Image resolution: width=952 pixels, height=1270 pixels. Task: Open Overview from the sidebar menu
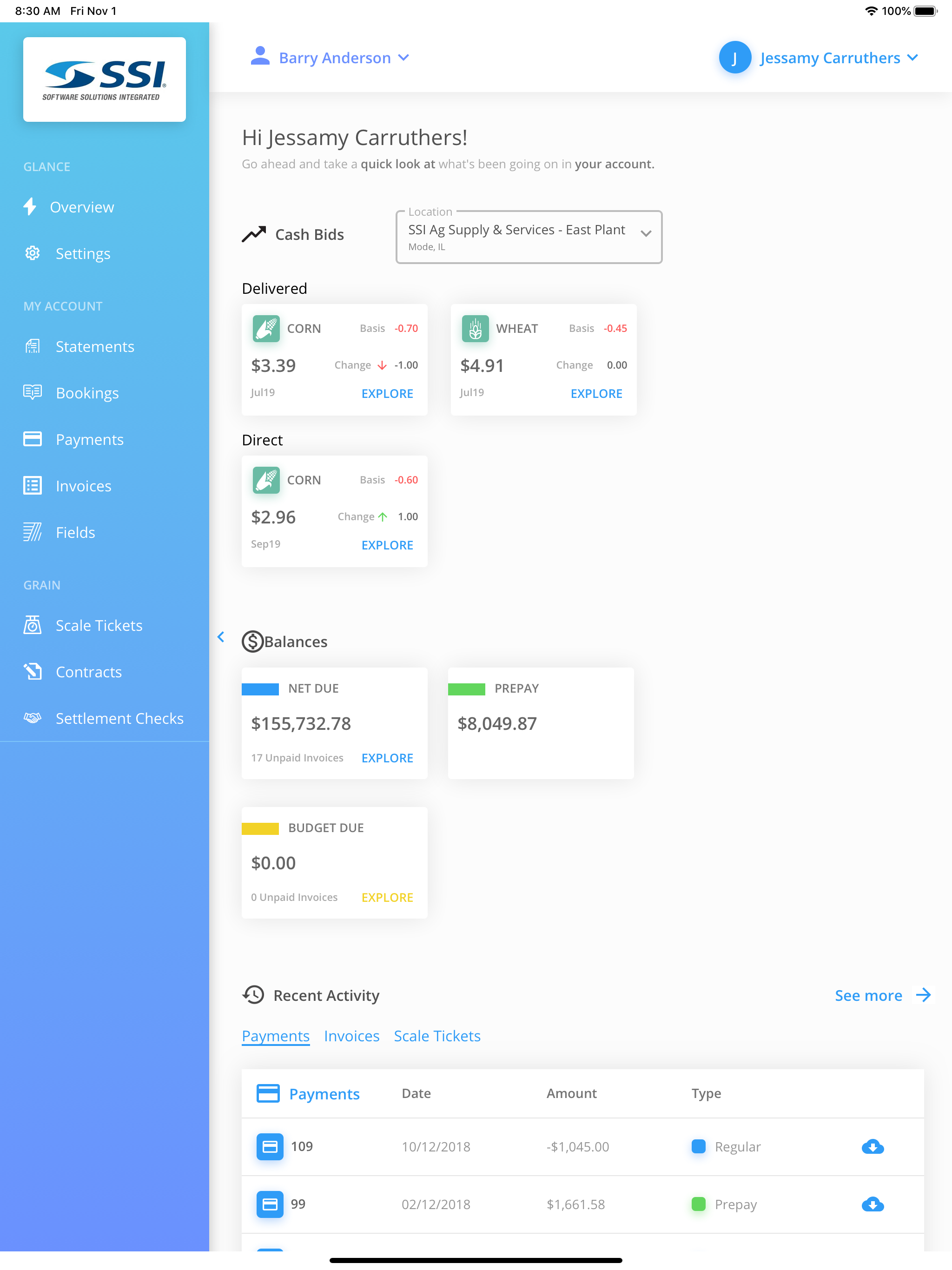[x=82, y=207]
